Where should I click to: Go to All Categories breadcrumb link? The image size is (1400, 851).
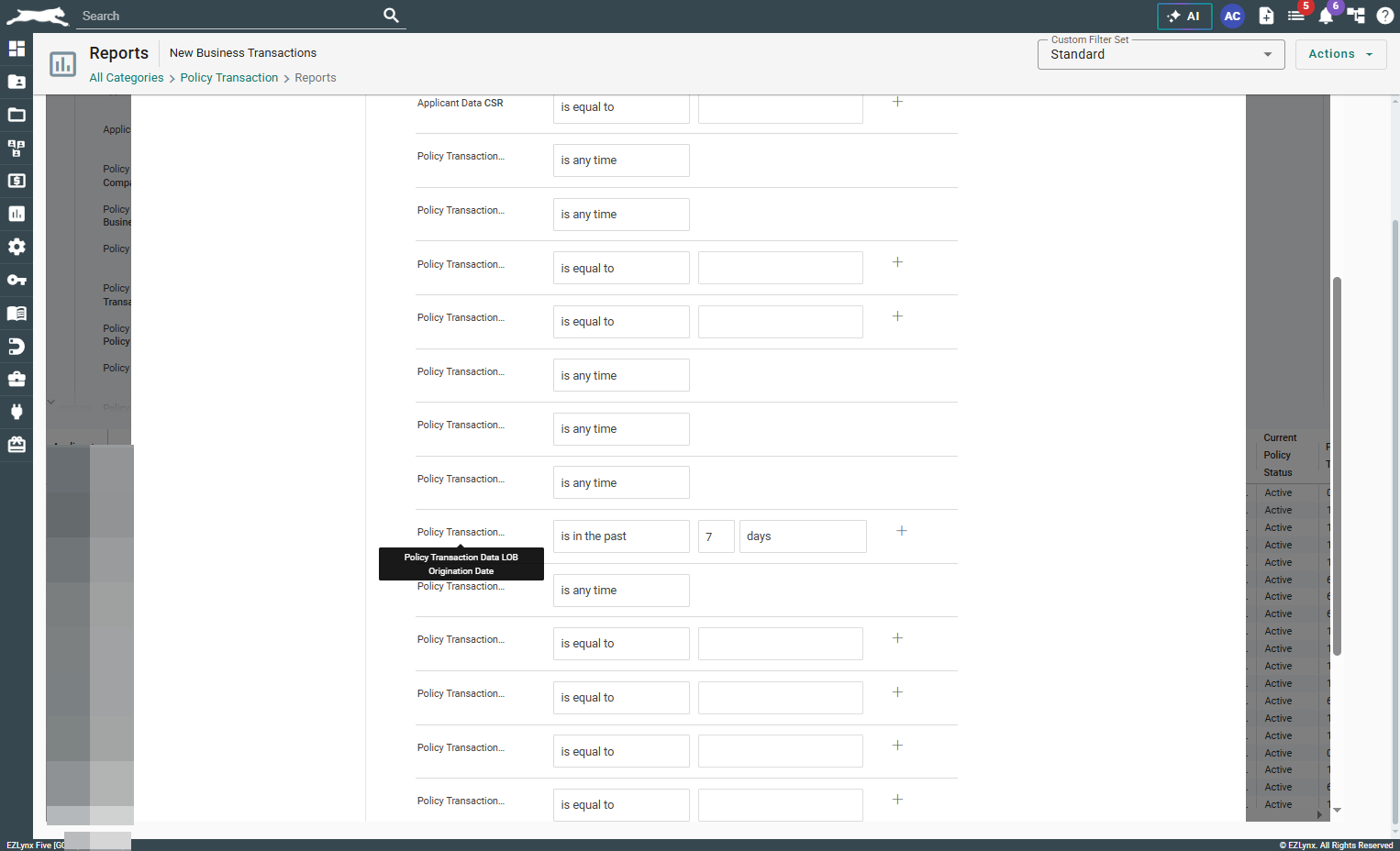tap(127, 78)
